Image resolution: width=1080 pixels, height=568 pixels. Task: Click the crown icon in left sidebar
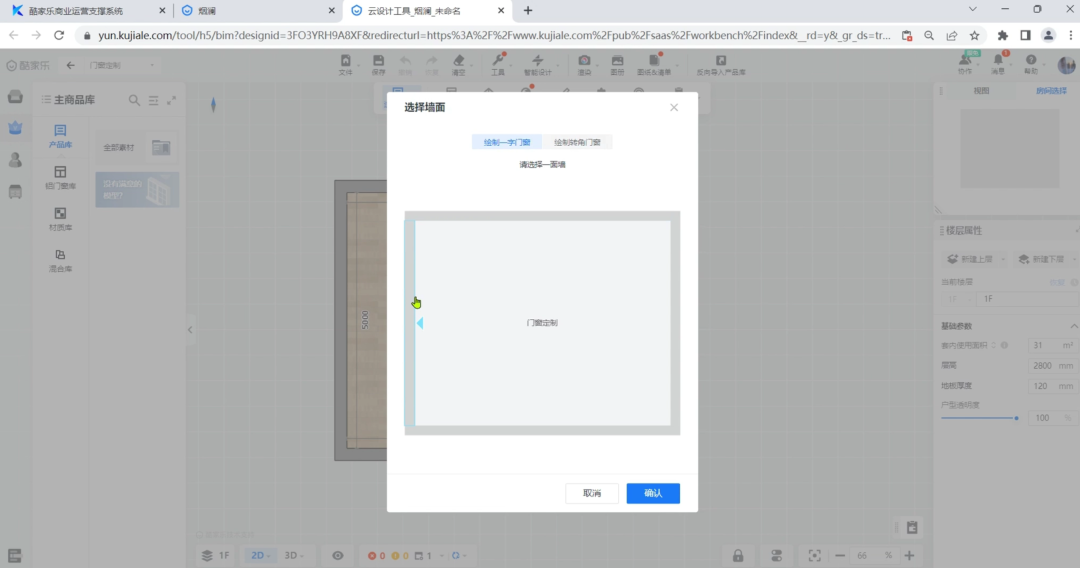[x=15, y=128]
